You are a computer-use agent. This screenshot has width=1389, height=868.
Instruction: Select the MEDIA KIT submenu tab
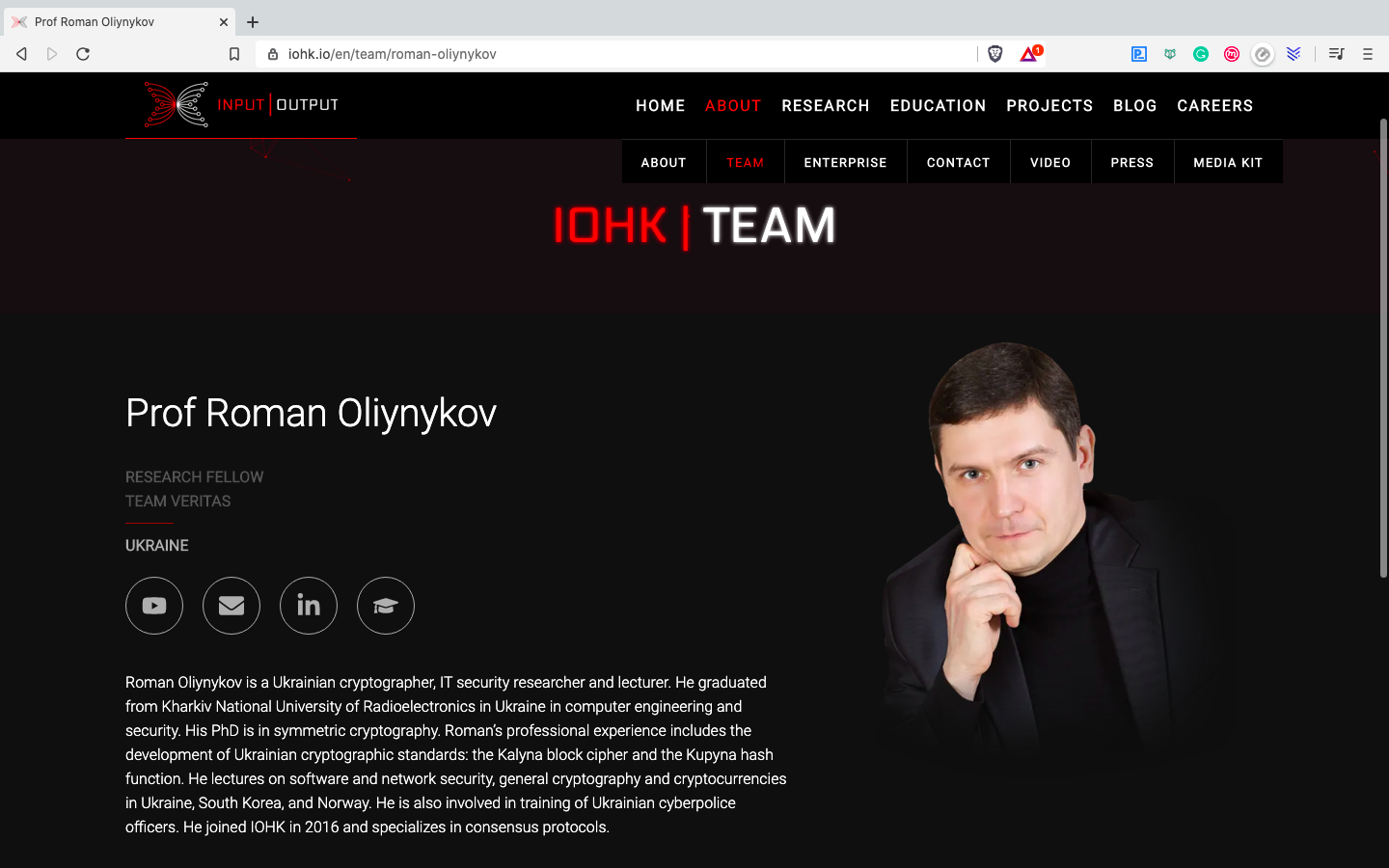pyautogui.click(x=1228, y=162)
